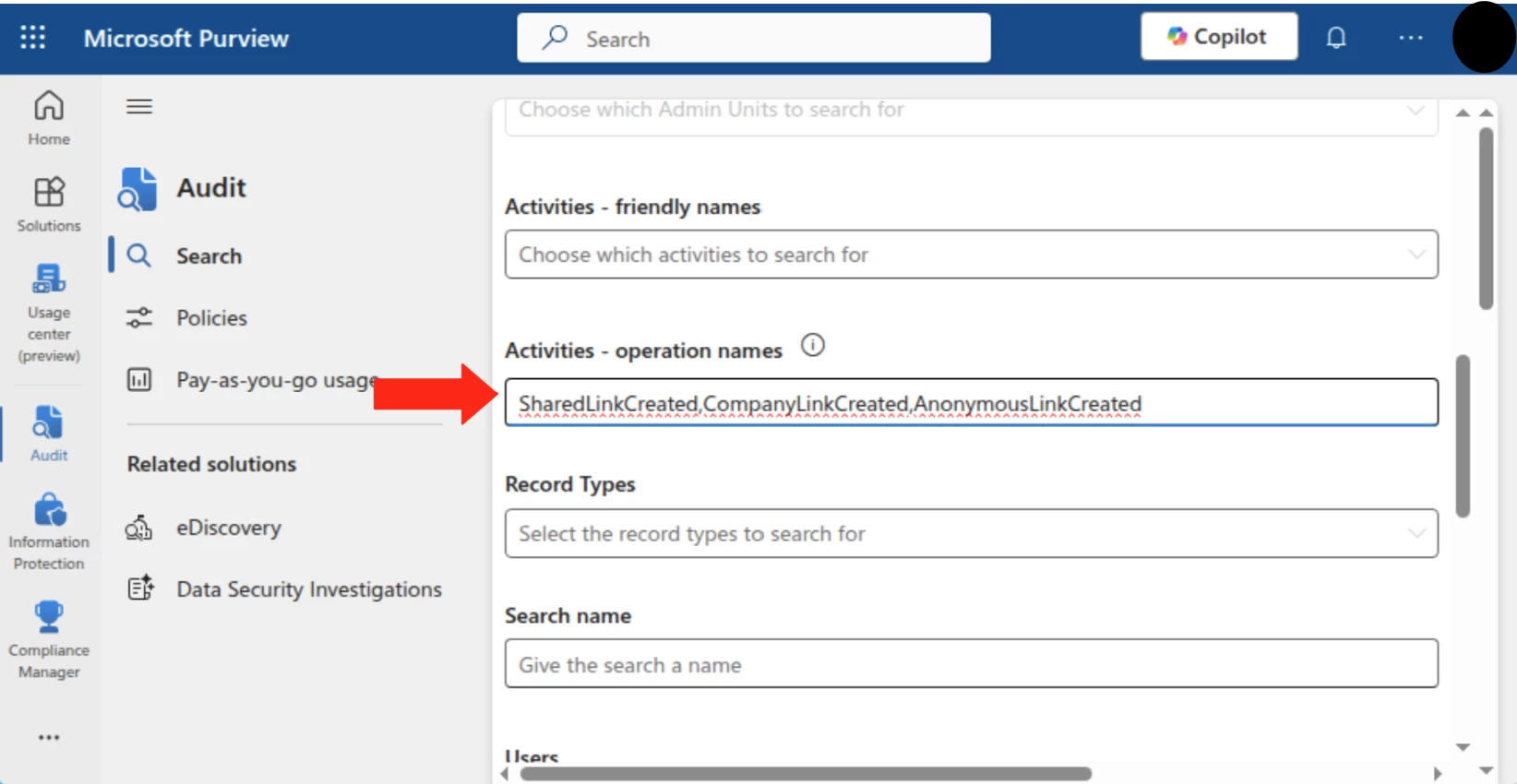The image size is (1517, 784).
Task: Open Solutions in left rail
Action: 49,205
